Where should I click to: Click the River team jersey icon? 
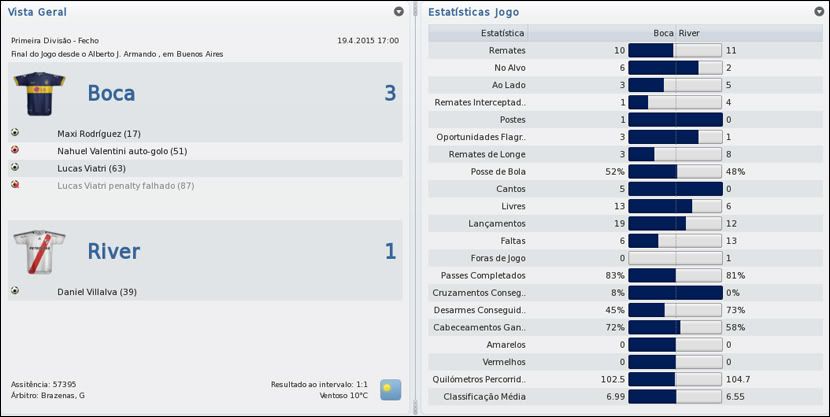(x=39, y=252)
